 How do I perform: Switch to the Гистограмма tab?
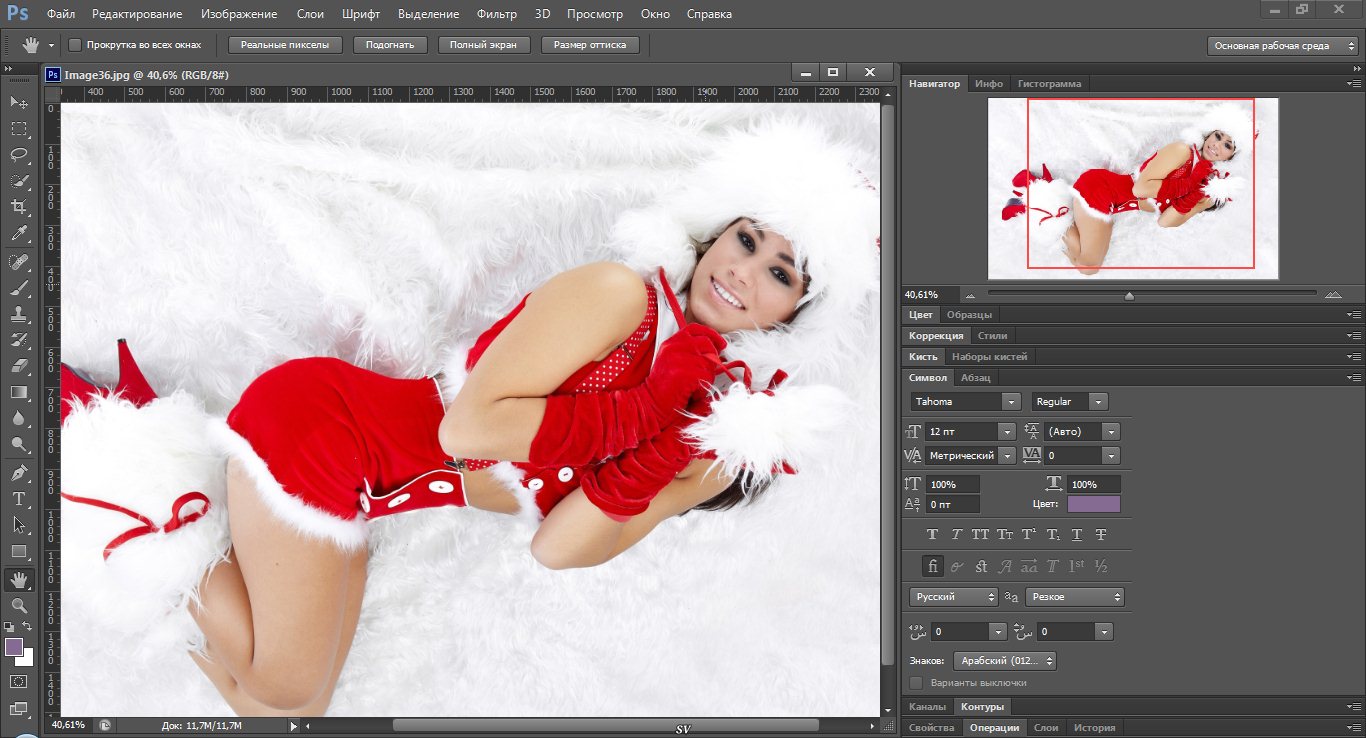click(1049, 84)
